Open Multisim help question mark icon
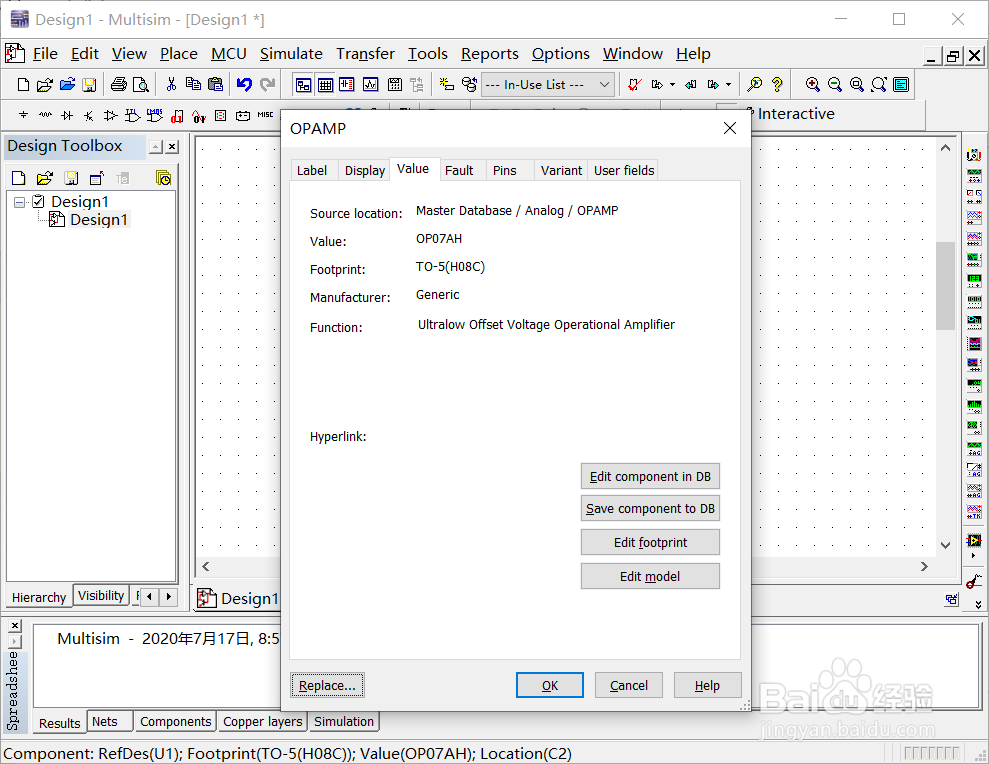This screenshot has height=764, width=989. (777, 85)
